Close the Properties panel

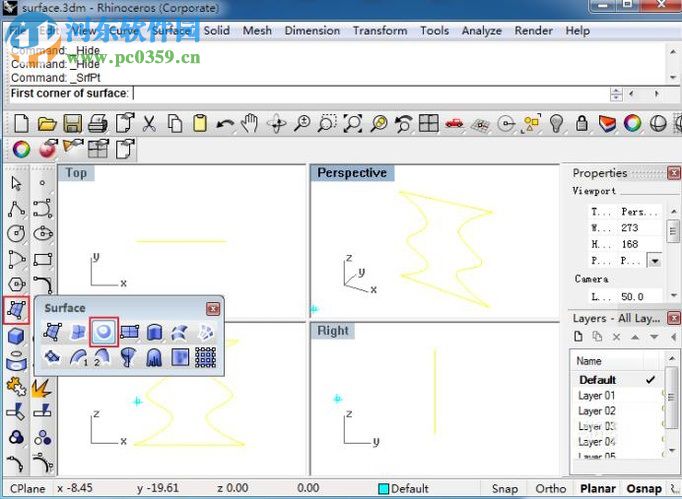click(x=674, y=173)
